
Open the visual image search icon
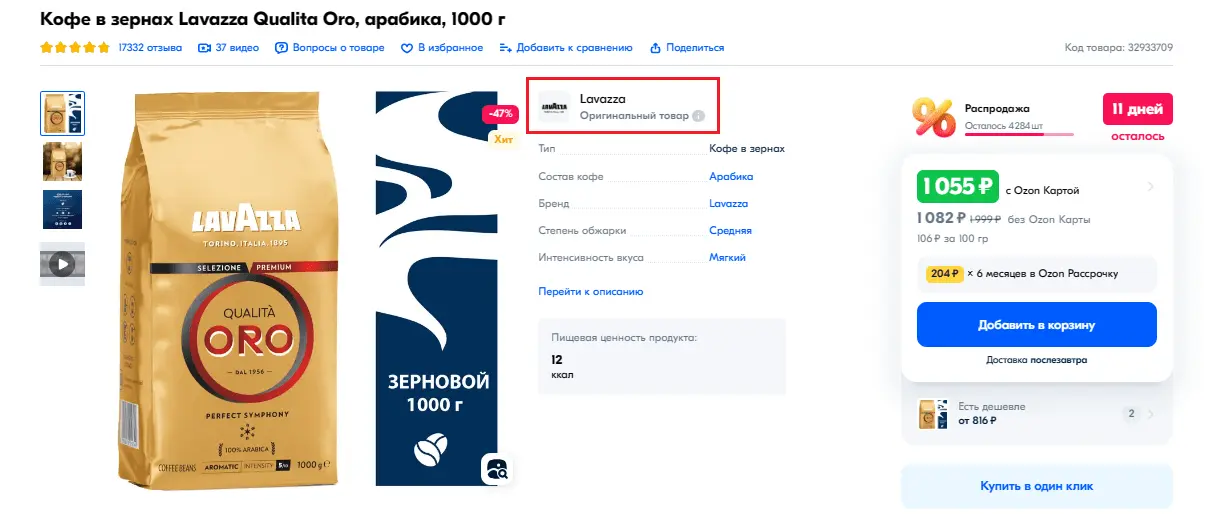tap(497, 469)
